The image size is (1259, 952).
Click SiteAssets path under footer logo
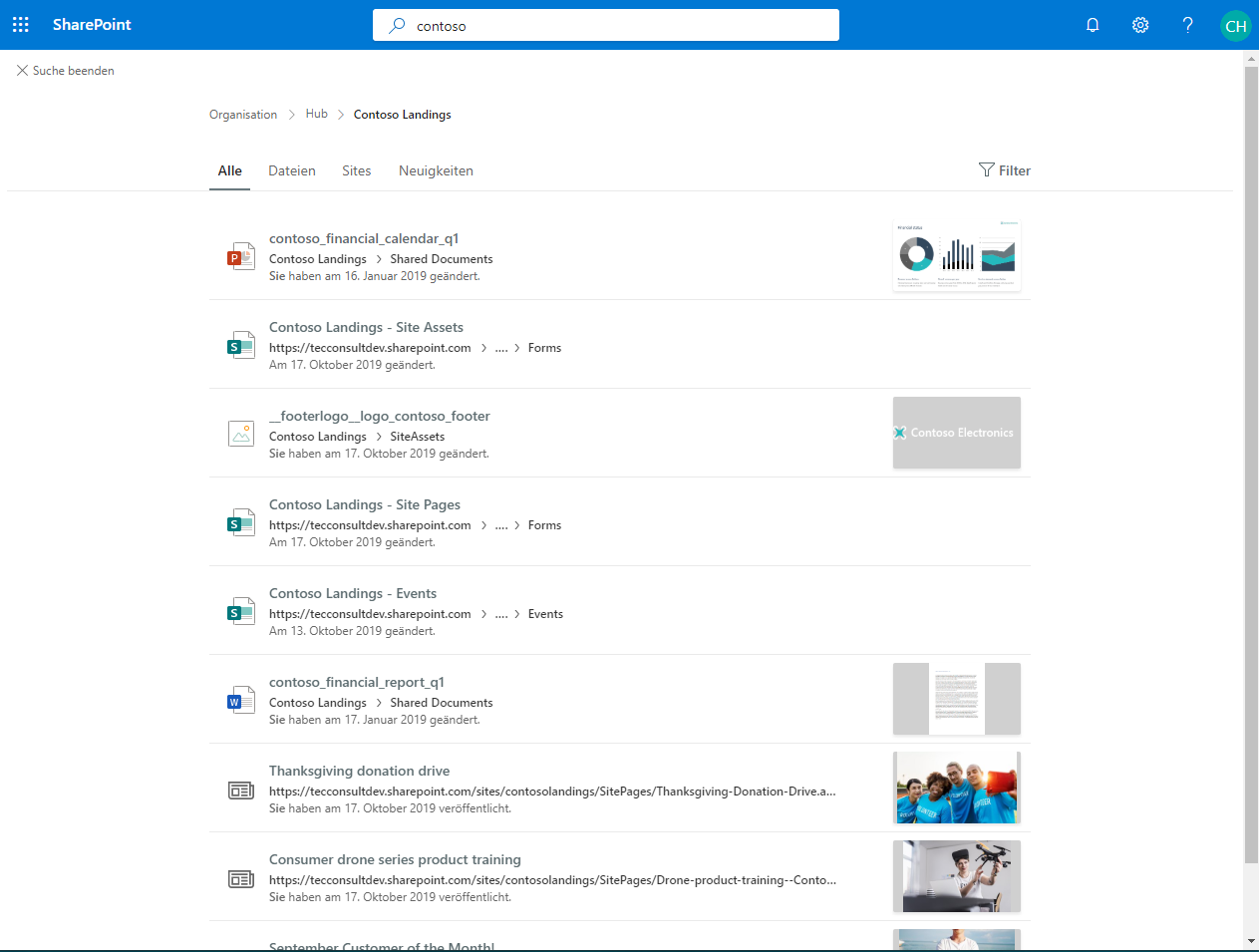(x=418, y=437)
